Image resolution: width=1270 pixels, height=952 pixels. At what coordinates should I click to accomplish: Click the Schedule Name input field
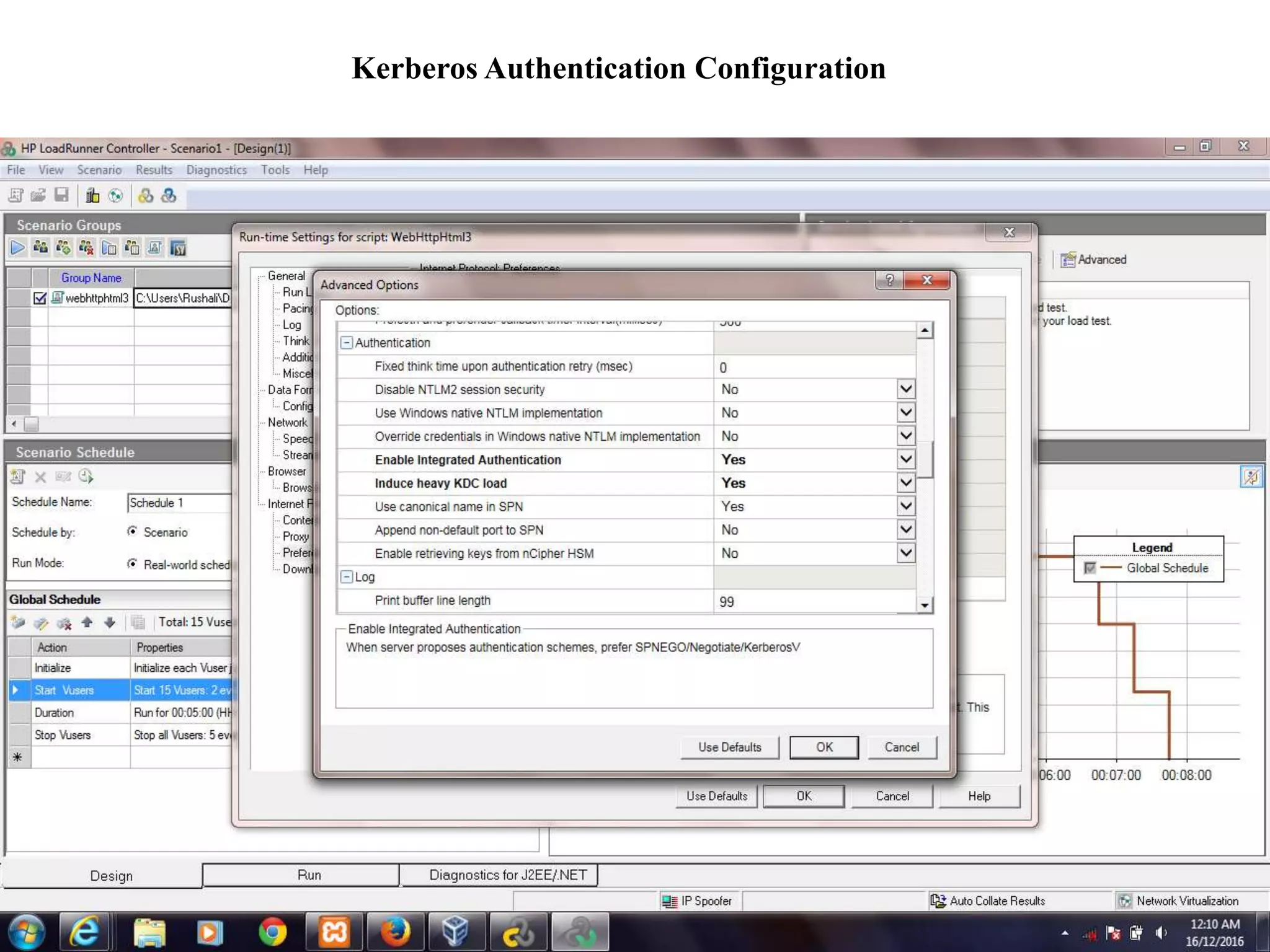[179, 503]
